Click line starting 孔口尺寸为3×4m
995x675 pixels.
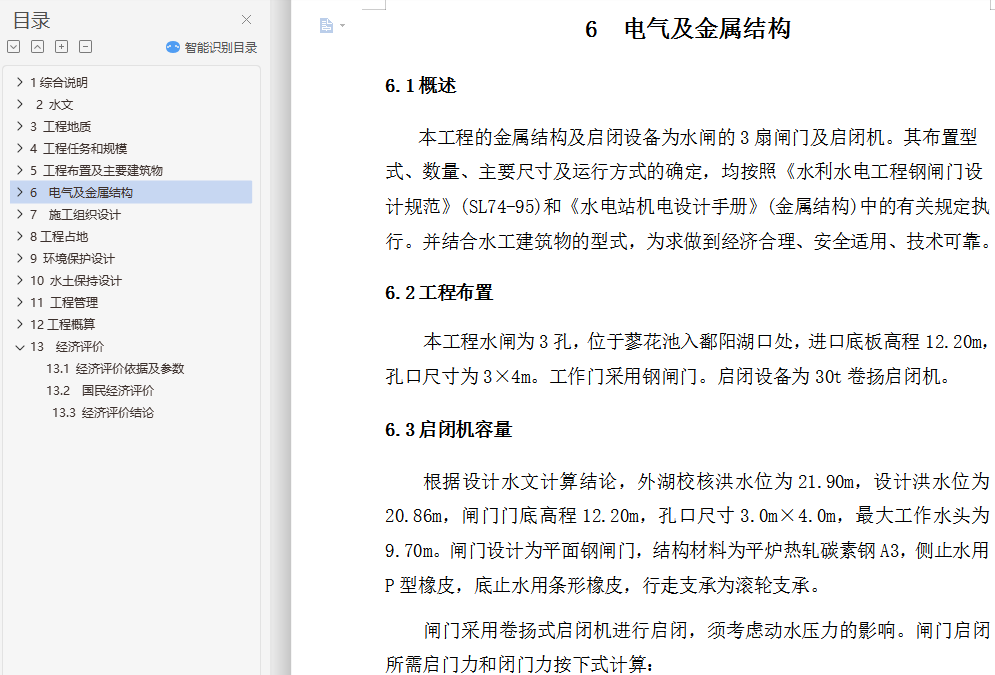[669, 376]
